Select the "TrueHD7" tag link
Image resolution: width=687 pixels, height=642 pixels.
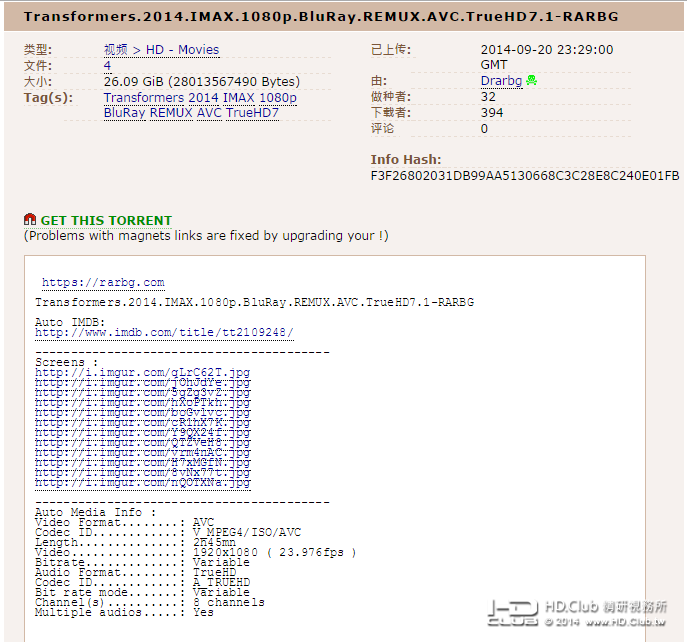click(252, 113)
